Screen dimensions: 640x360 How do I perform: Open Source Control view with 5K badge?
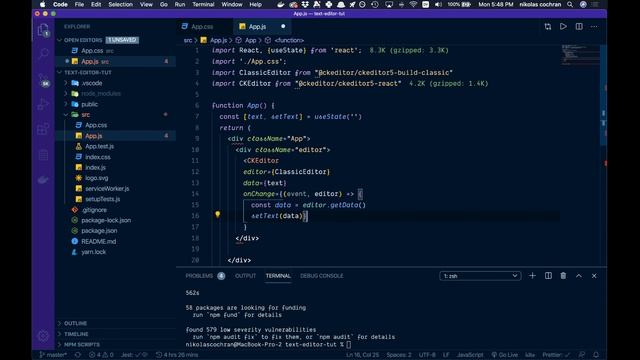(x=43, y=80)
